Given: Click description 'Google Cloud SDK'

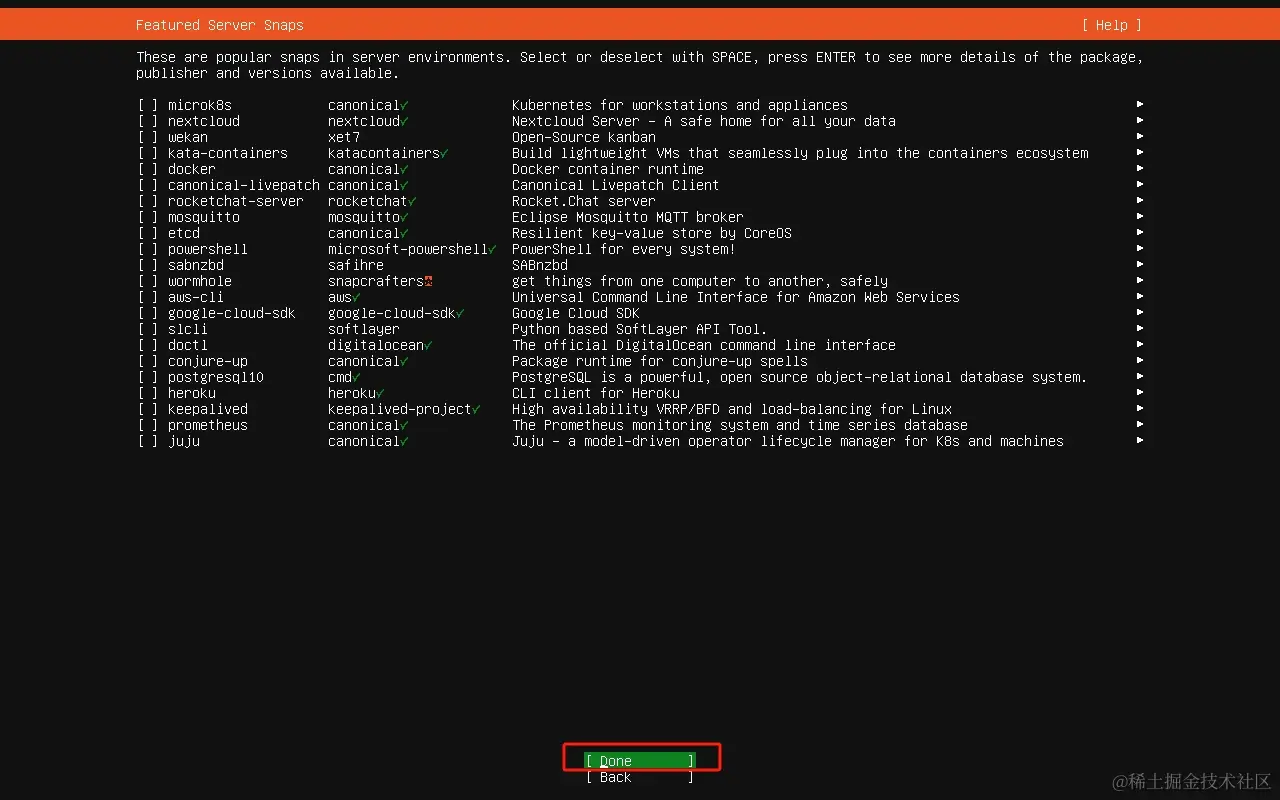Looking at the screenshot, I should click(576, 313).
